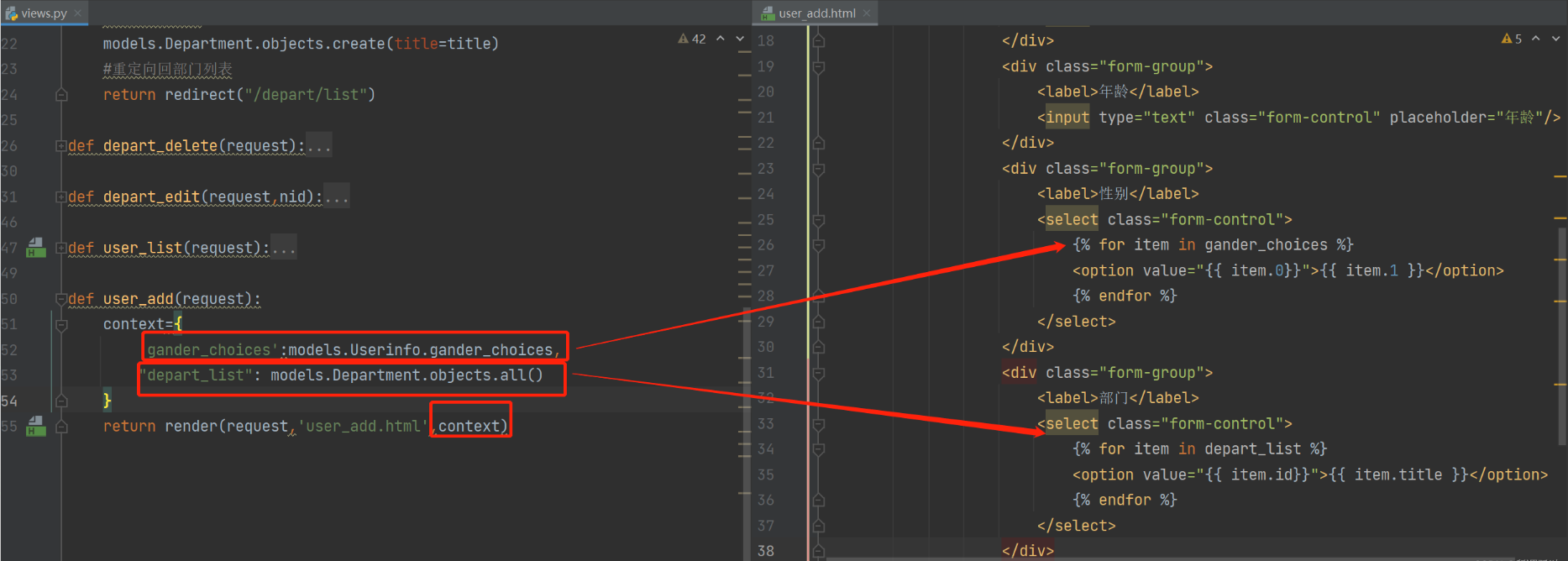1568x561 pixels.
Task: Collapse the form-group div at line 23
Action: click(x=819, y=169)
